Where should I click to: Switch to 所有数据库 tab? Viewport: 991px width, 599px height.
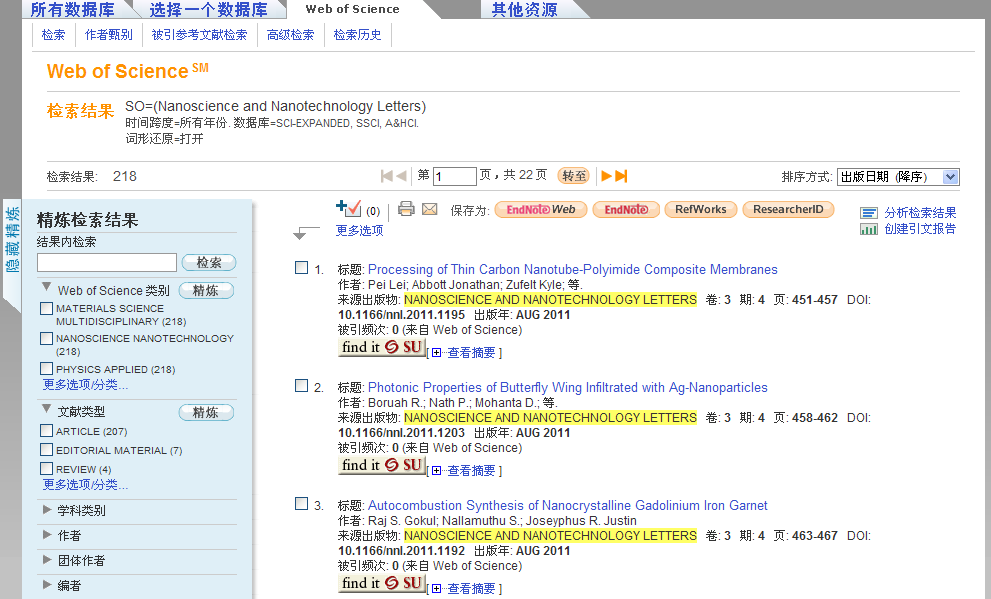point(73,9)
